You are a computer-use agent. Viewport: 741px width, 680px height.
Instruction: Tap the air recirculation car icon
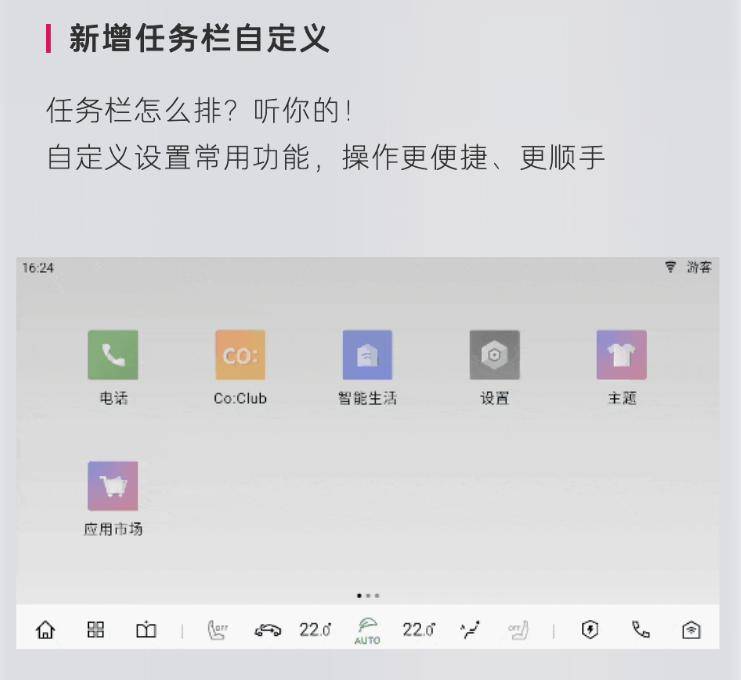point(267,630)
